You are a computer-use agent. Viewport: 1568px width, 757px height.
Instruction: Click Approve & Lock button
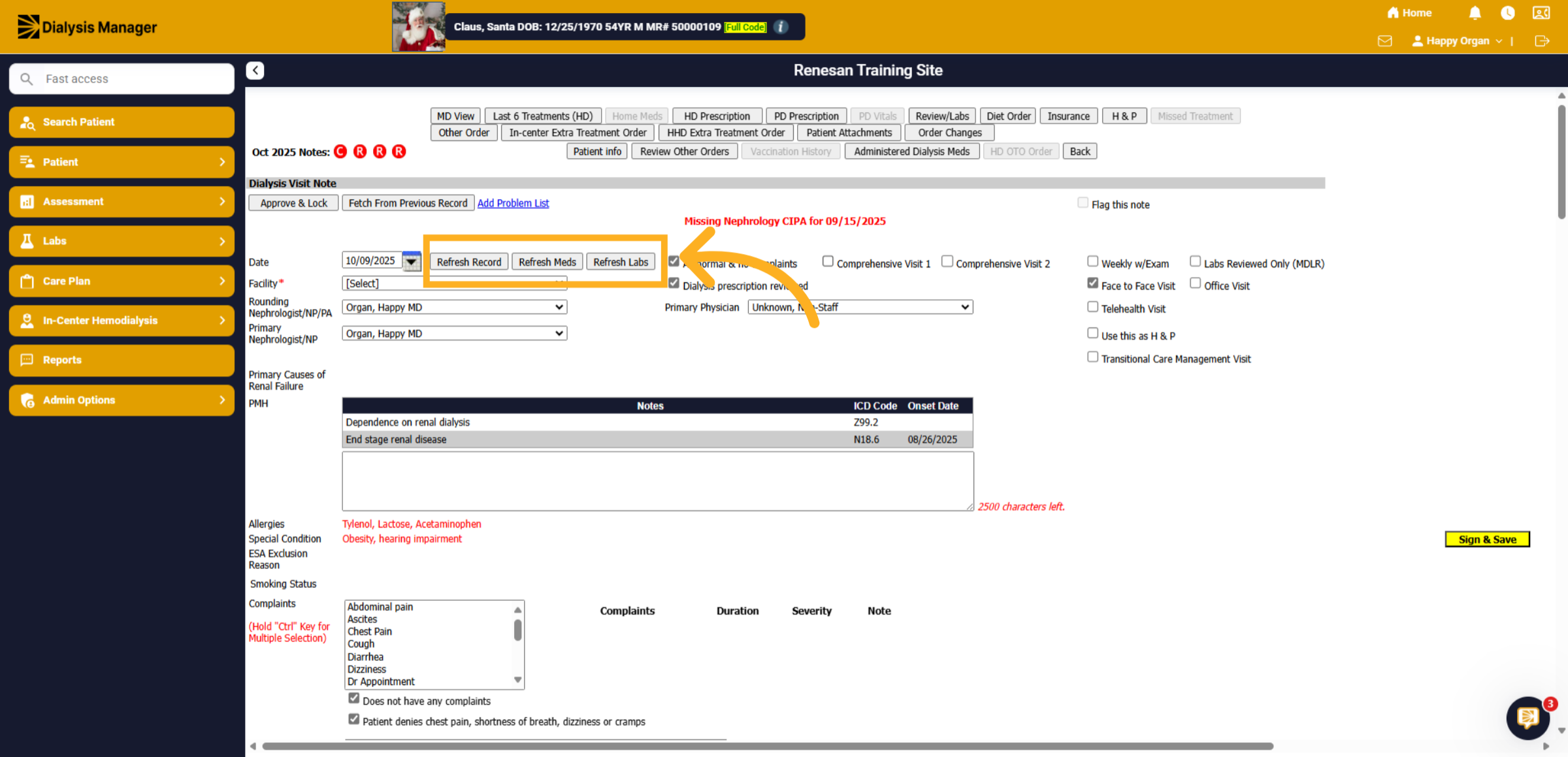click(x=293, y=203)
